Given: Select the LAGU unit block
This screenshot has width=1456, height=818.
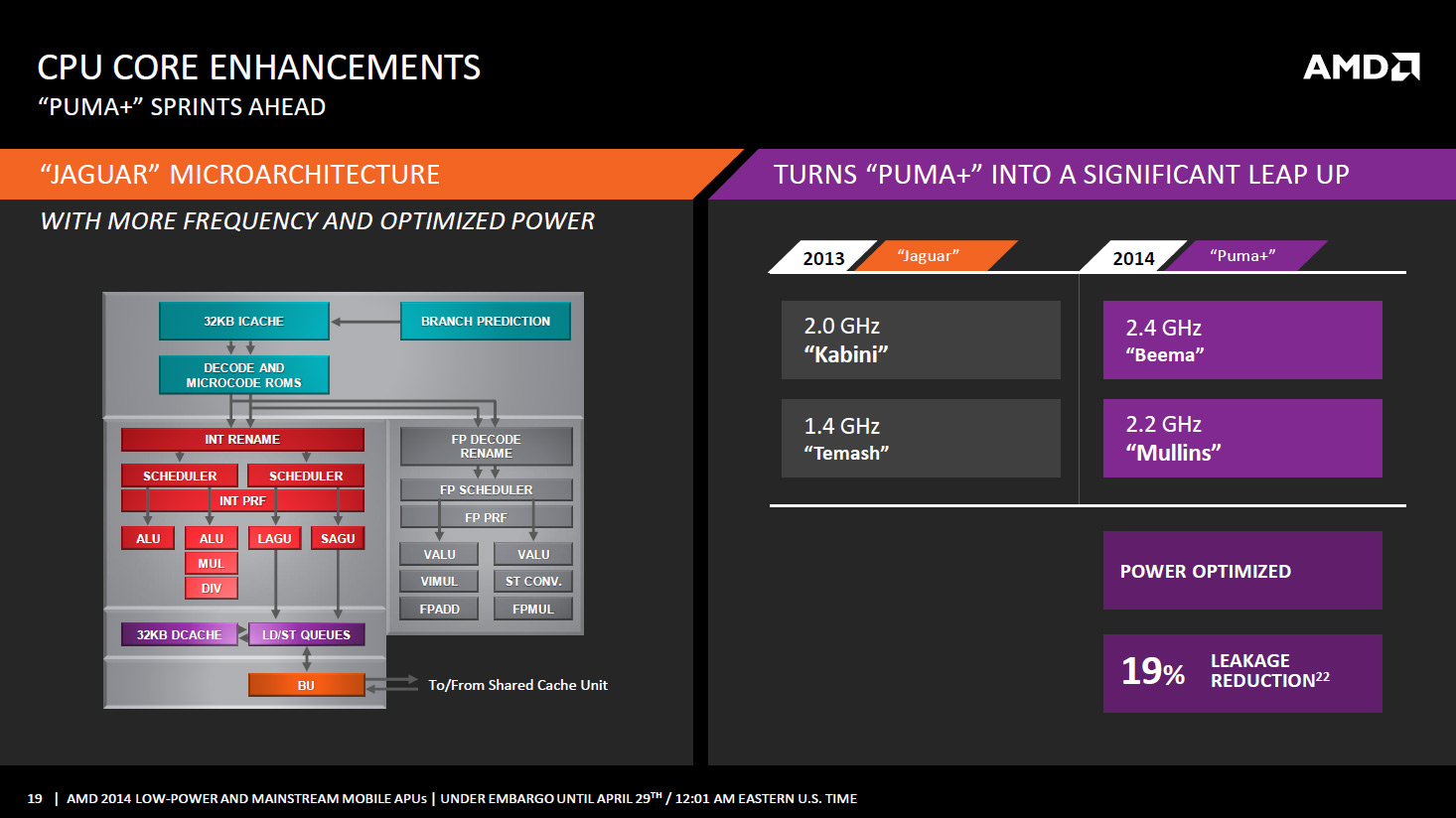Looking at the screenshot, I should [x=274, y=538].
